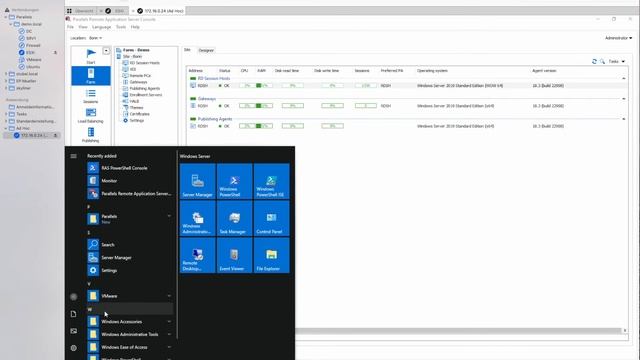The height and width of the screenshot is (360, 640).
Task: Expand the Parallels folder in Start menu
Action: click(129, 219)
